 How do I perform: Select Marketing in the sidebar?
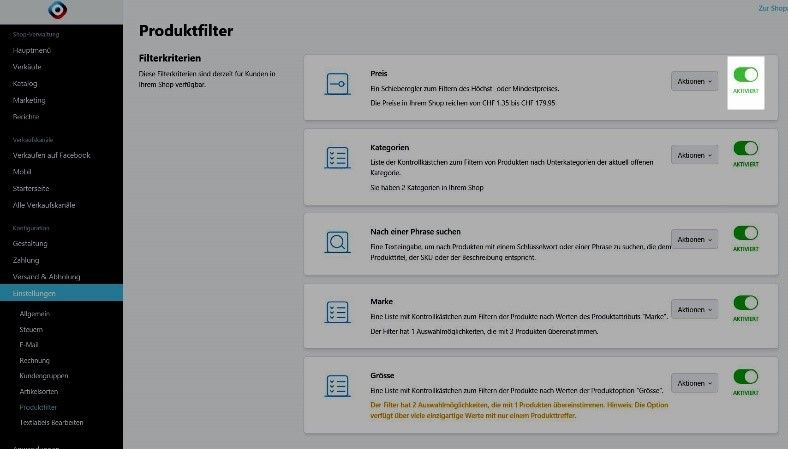point(29,100)
